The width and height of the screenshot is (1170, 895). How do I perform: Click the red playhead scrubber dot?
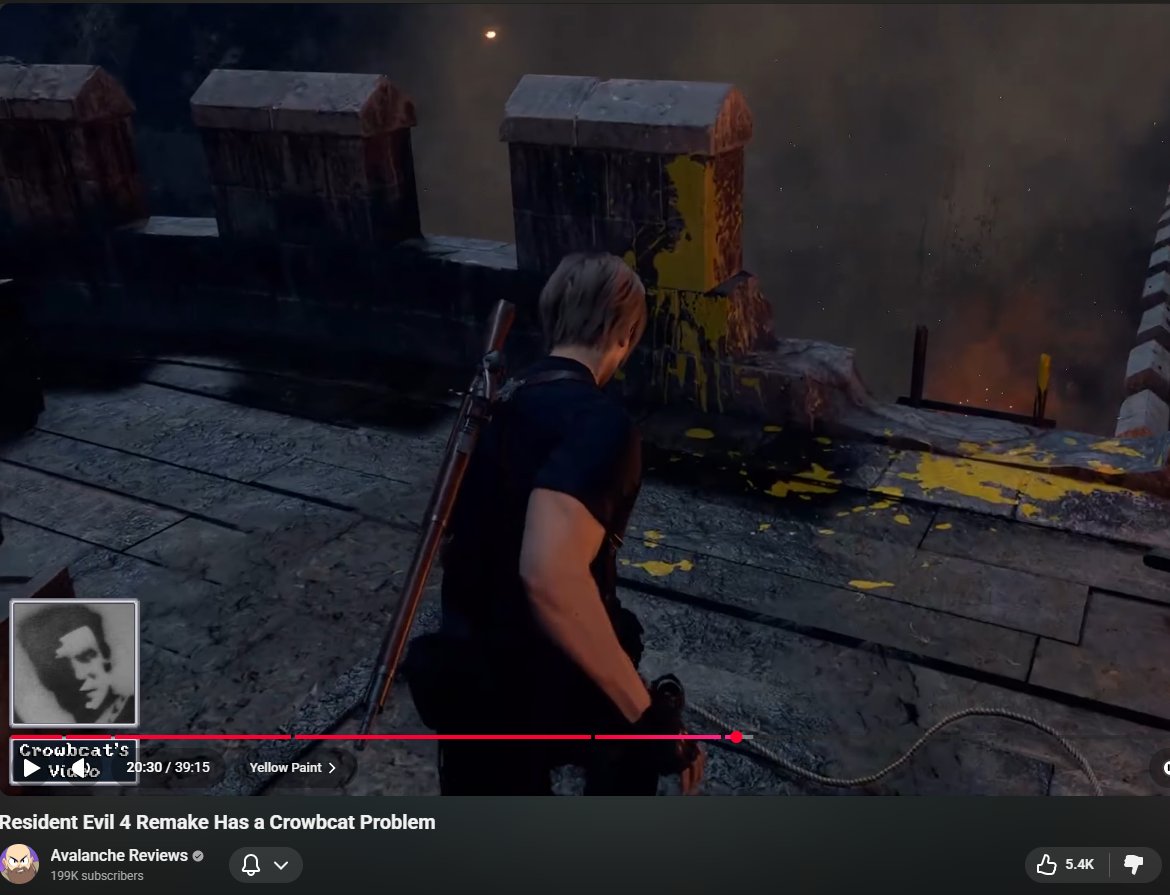[x=736, y=737]
